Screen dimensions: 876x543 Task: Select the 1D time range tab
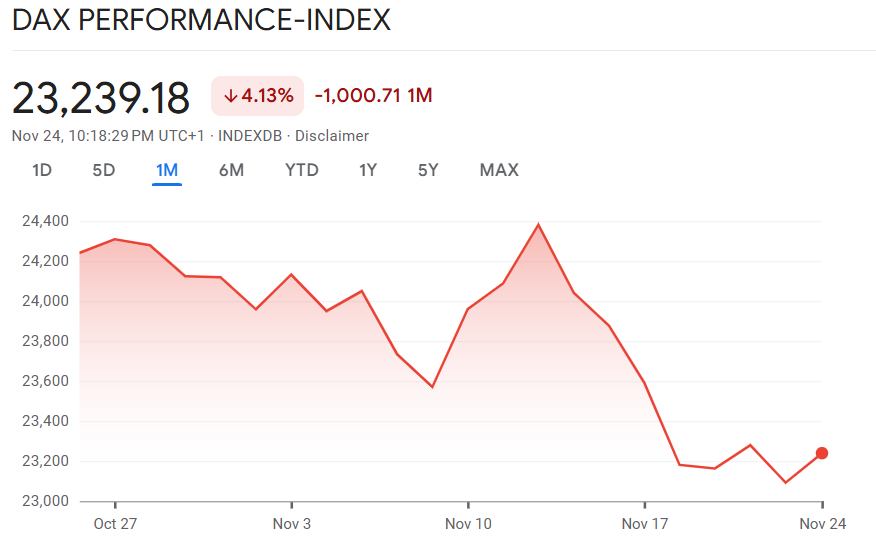point(42,170)
